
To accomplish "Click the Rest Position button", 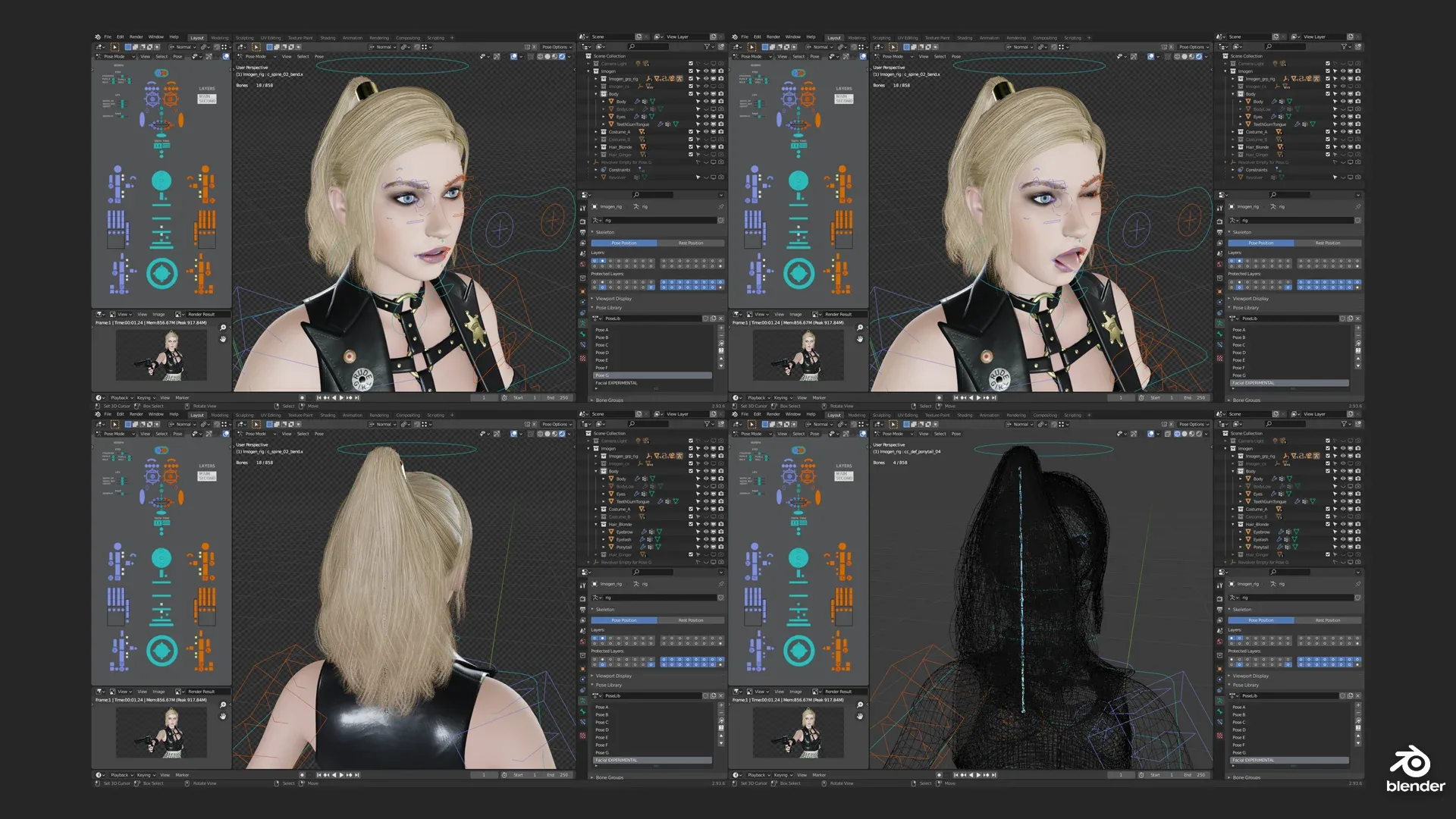I will pyautogui.click(x=690, y=243).
